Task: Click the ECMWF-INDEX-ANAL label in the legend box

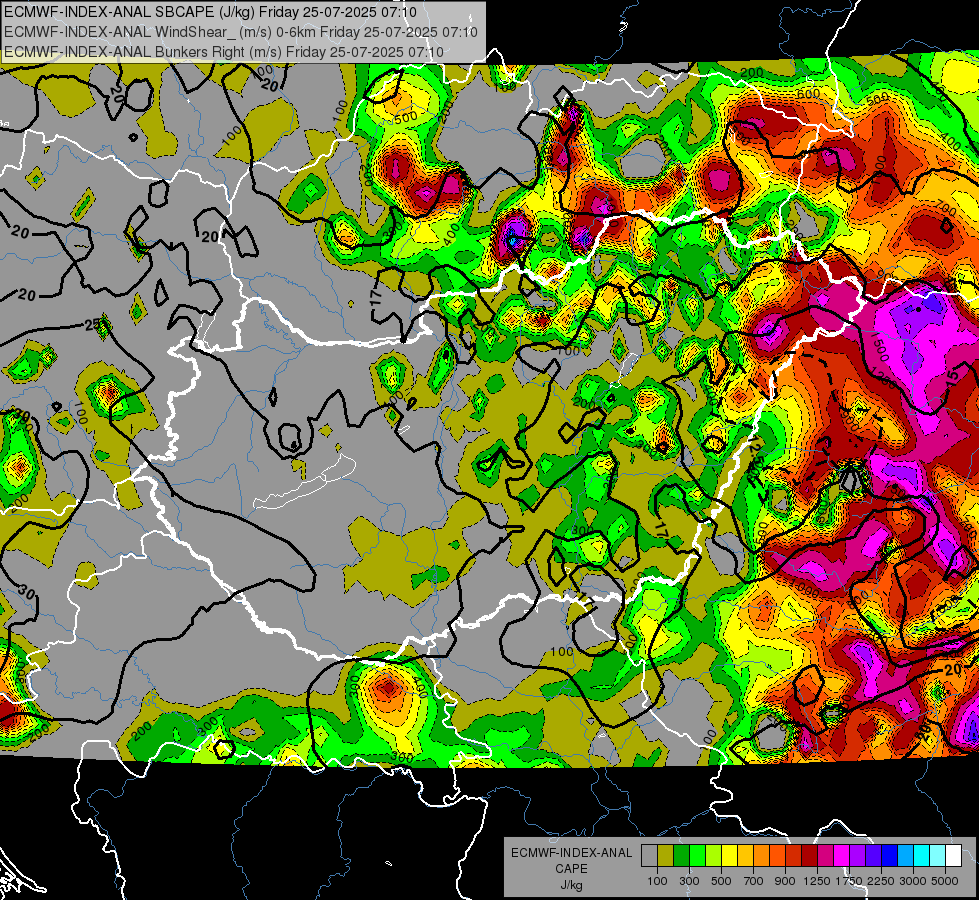Action: pyautogui.click(x=572, y=853)
